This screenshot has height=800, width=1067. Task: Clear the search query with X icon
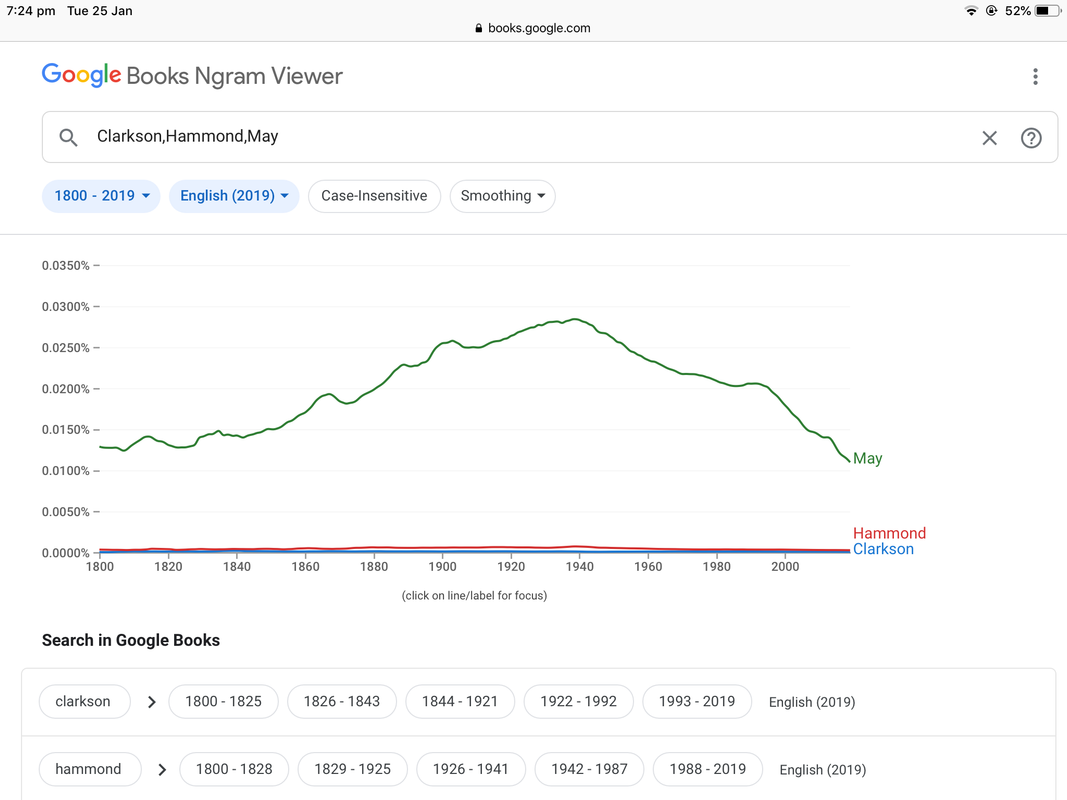[x=989, y=138]
